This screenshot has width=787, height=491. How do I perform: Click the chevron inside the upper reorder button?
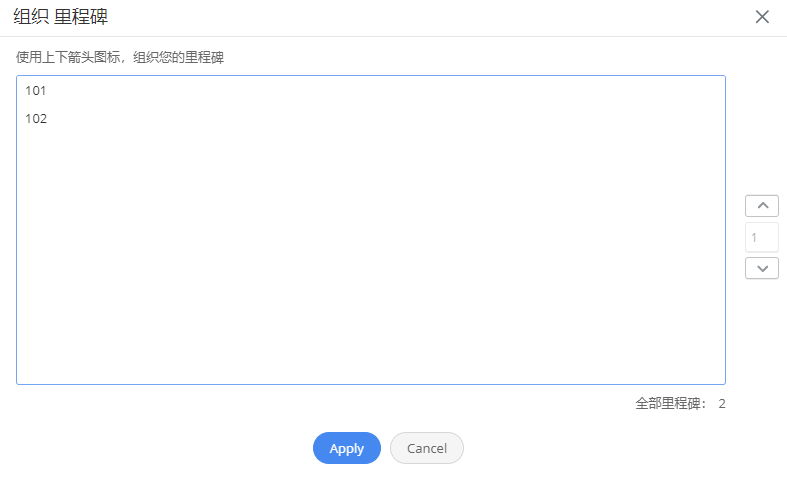coord(762,205)
